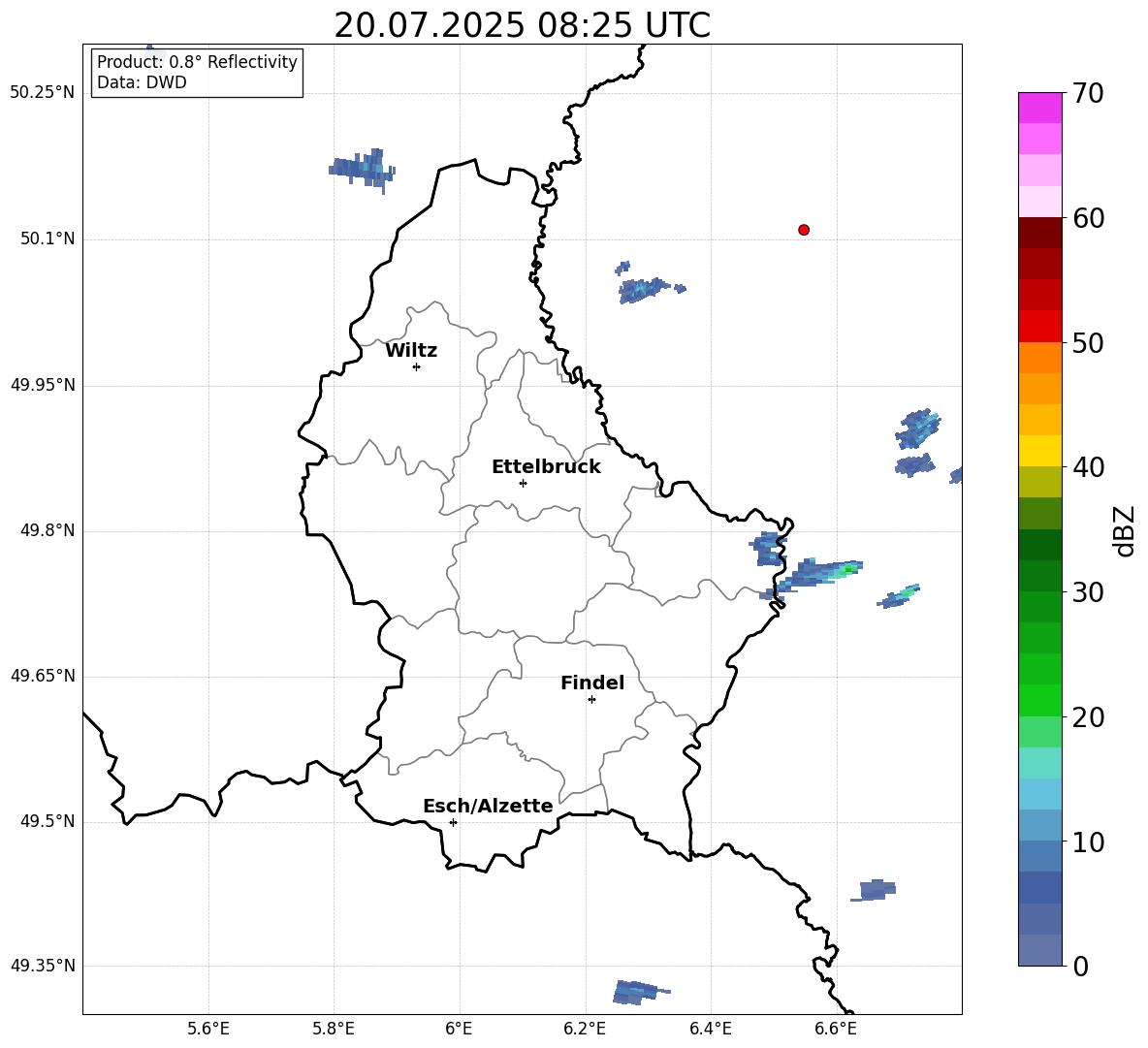Click the 49.35°N latitude label
1148x1048 pixels.
42,966
